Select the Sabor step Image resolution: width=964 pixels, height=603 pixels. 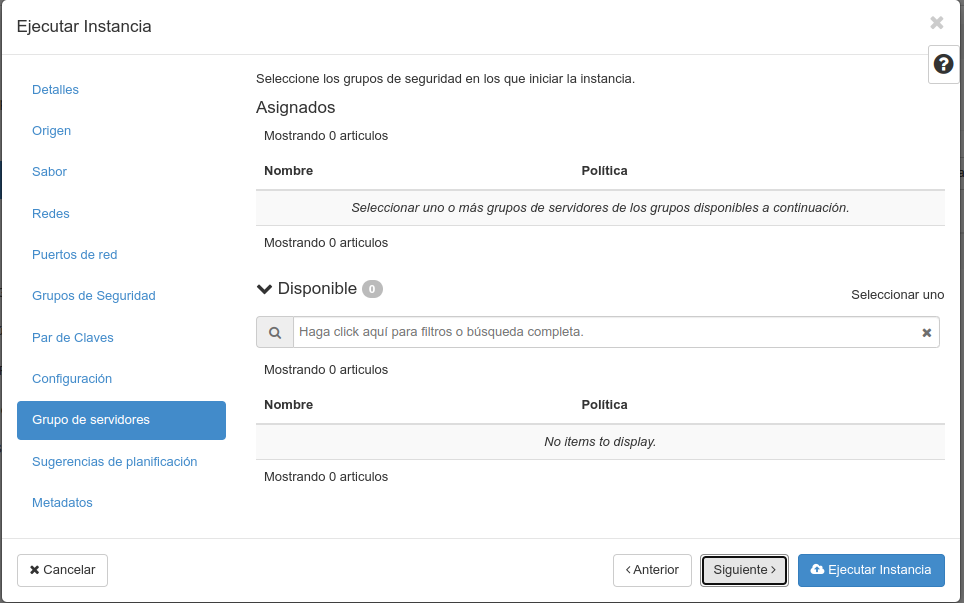[x=49, y=171]
